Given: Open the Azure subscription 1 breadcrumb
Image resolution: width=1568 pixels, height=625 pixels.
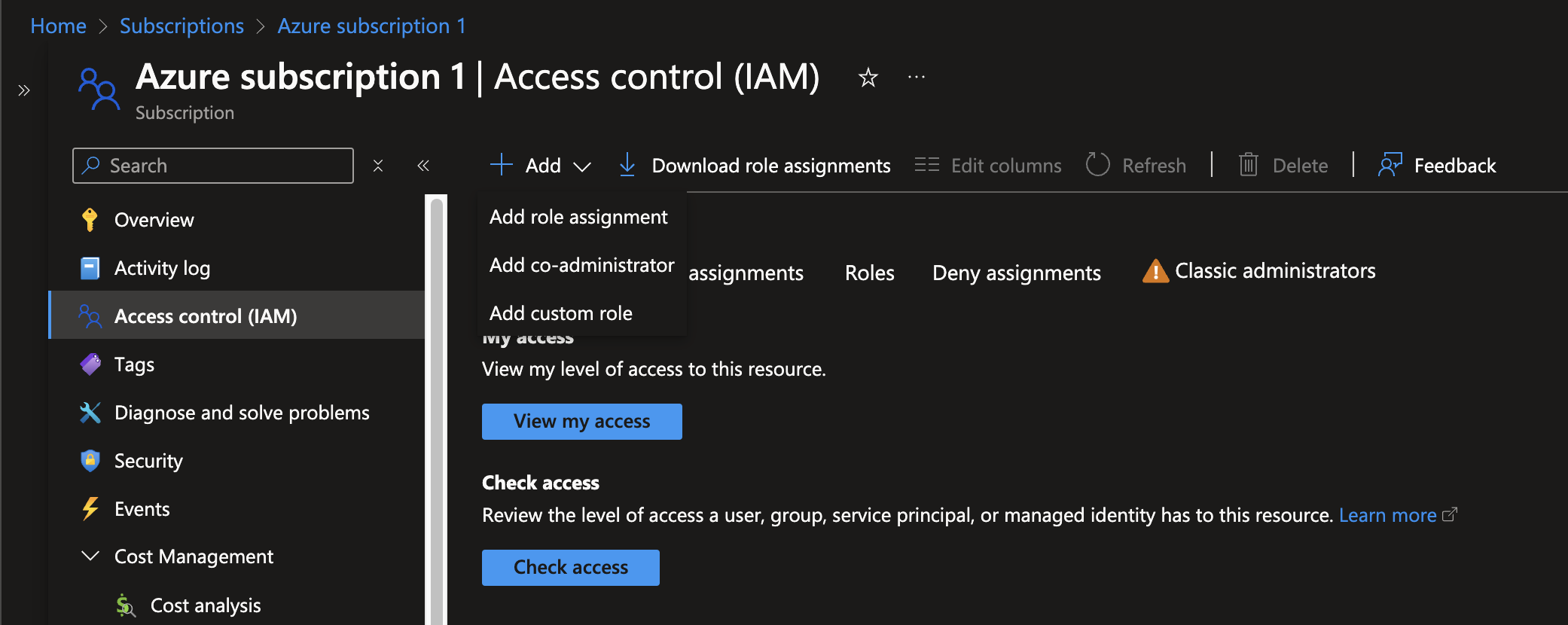Looking at the screenshot, I should (371, 26).
